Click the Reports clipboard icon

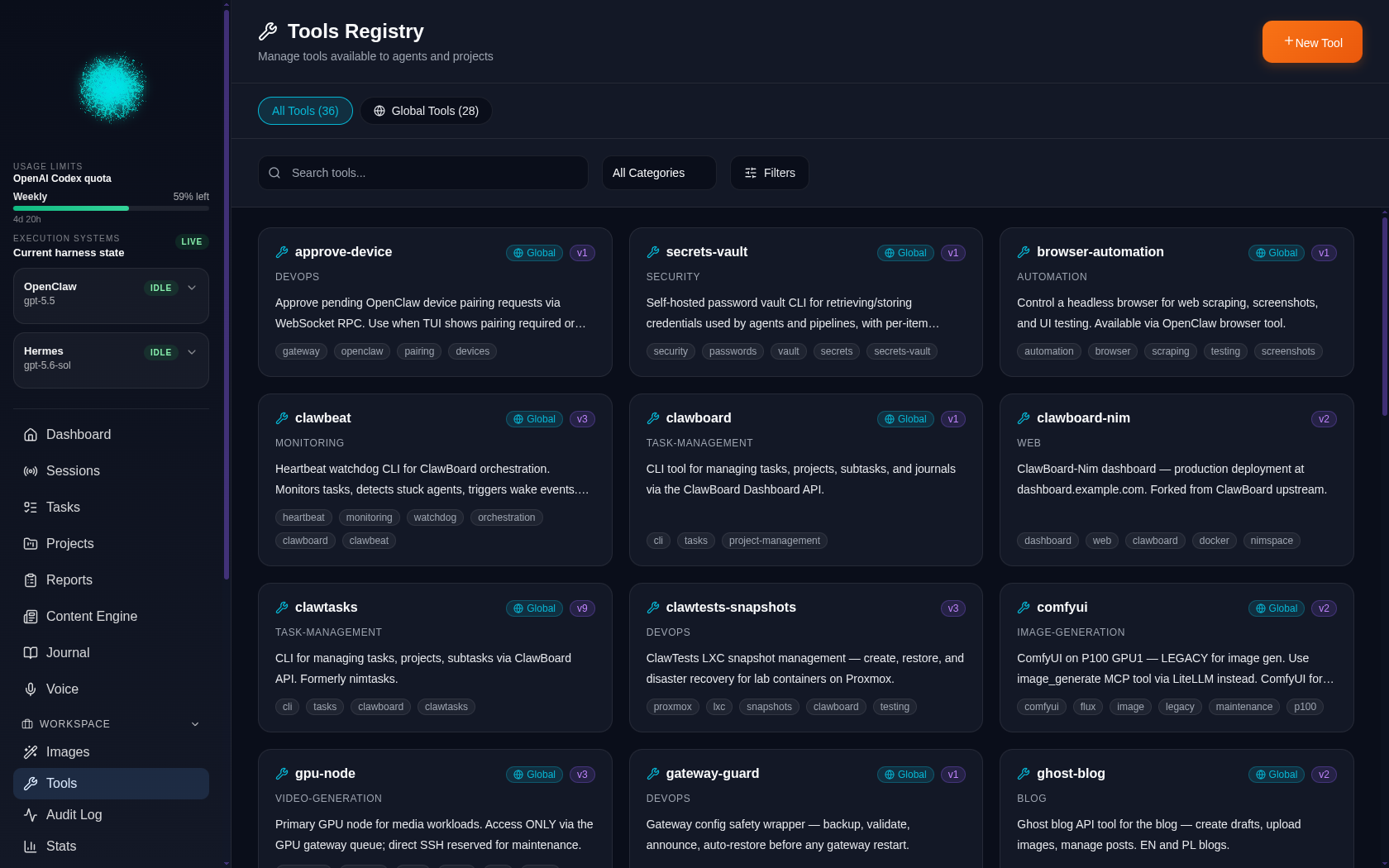[31, 580]
